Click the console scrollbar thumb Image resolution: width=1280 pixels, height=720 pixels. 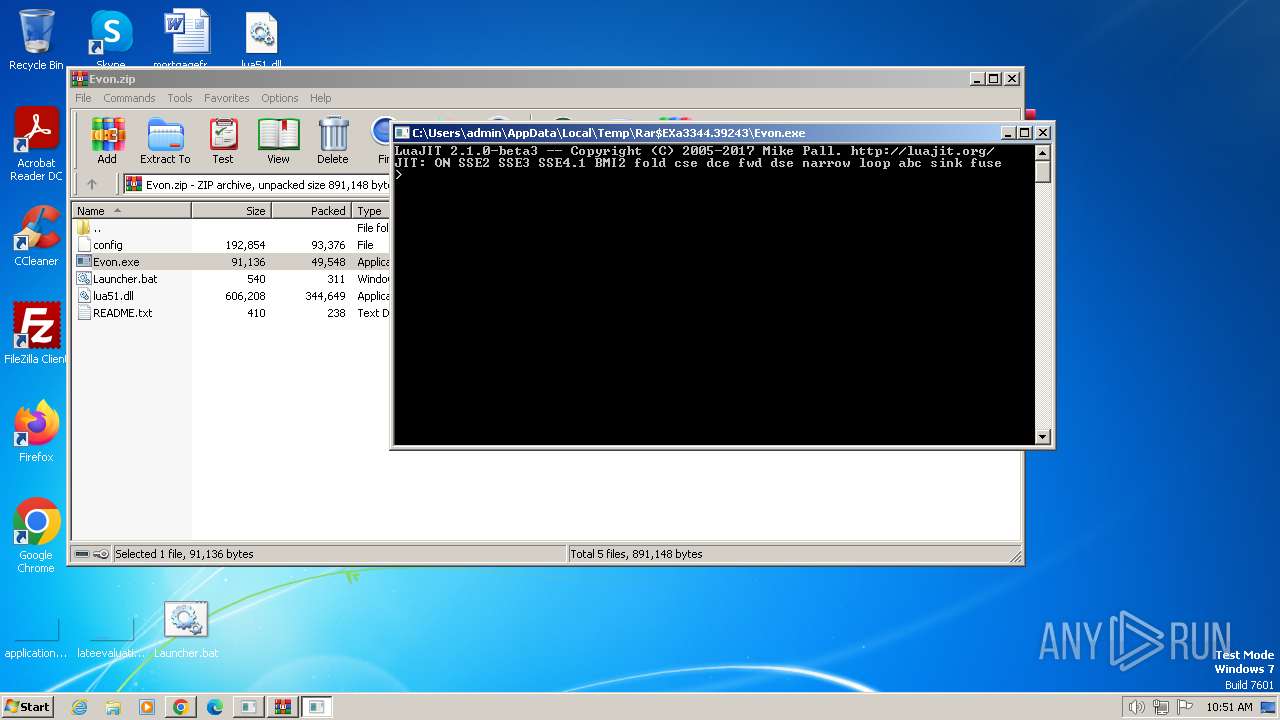[1042, 172]
